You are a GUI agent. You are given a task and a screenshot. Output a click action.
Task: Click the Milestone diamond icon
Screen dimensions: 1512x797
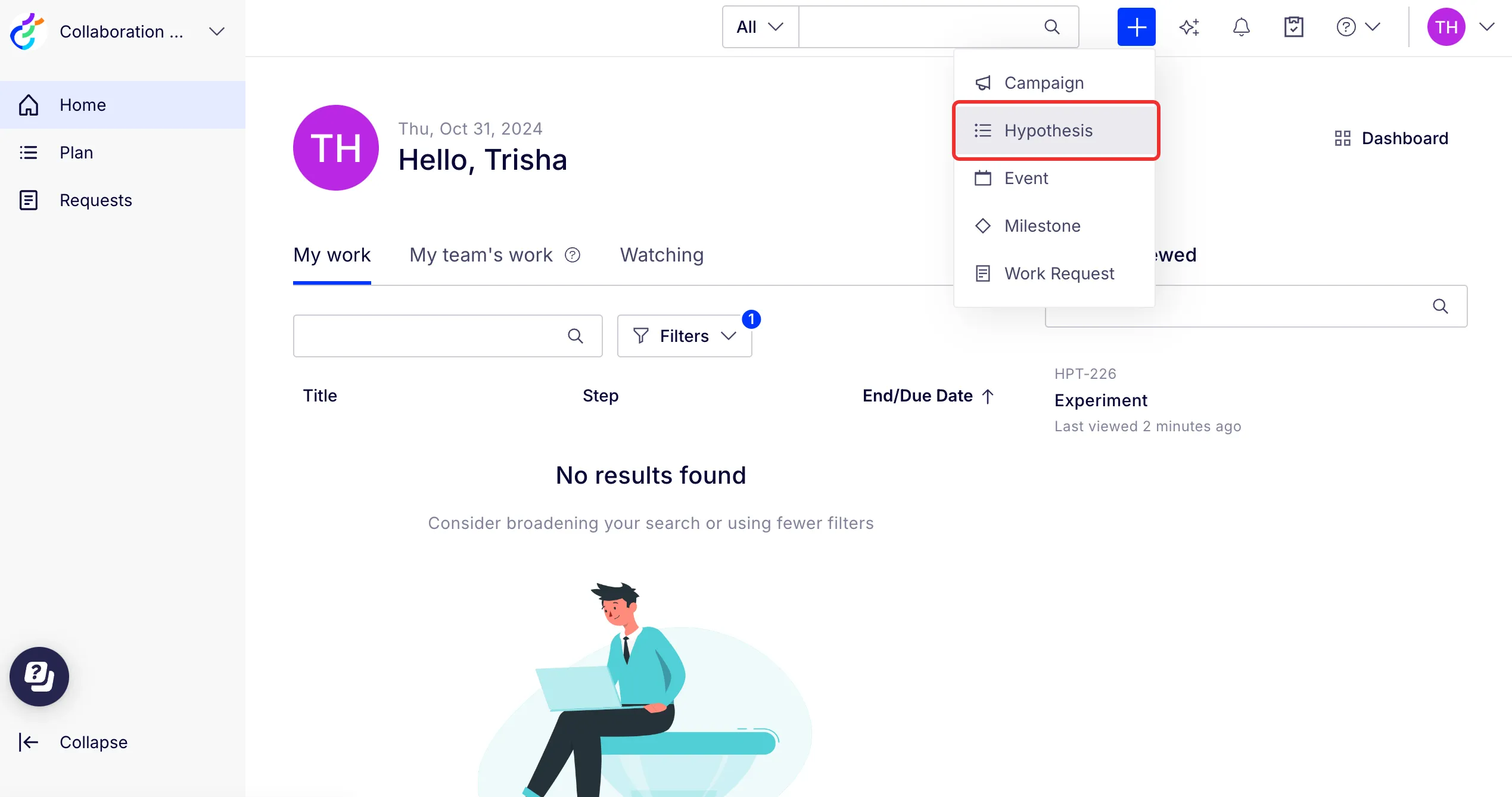tap(983, 226)
